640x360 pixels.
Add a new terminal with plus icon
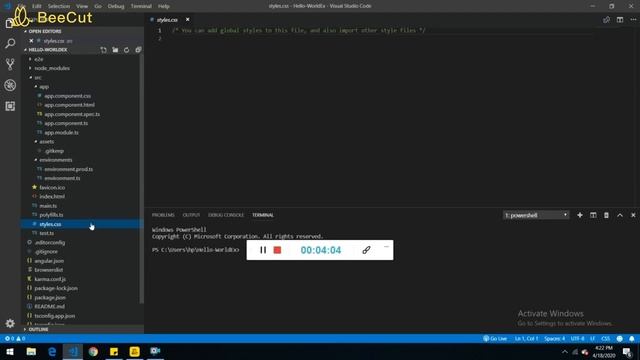(580, 215)
